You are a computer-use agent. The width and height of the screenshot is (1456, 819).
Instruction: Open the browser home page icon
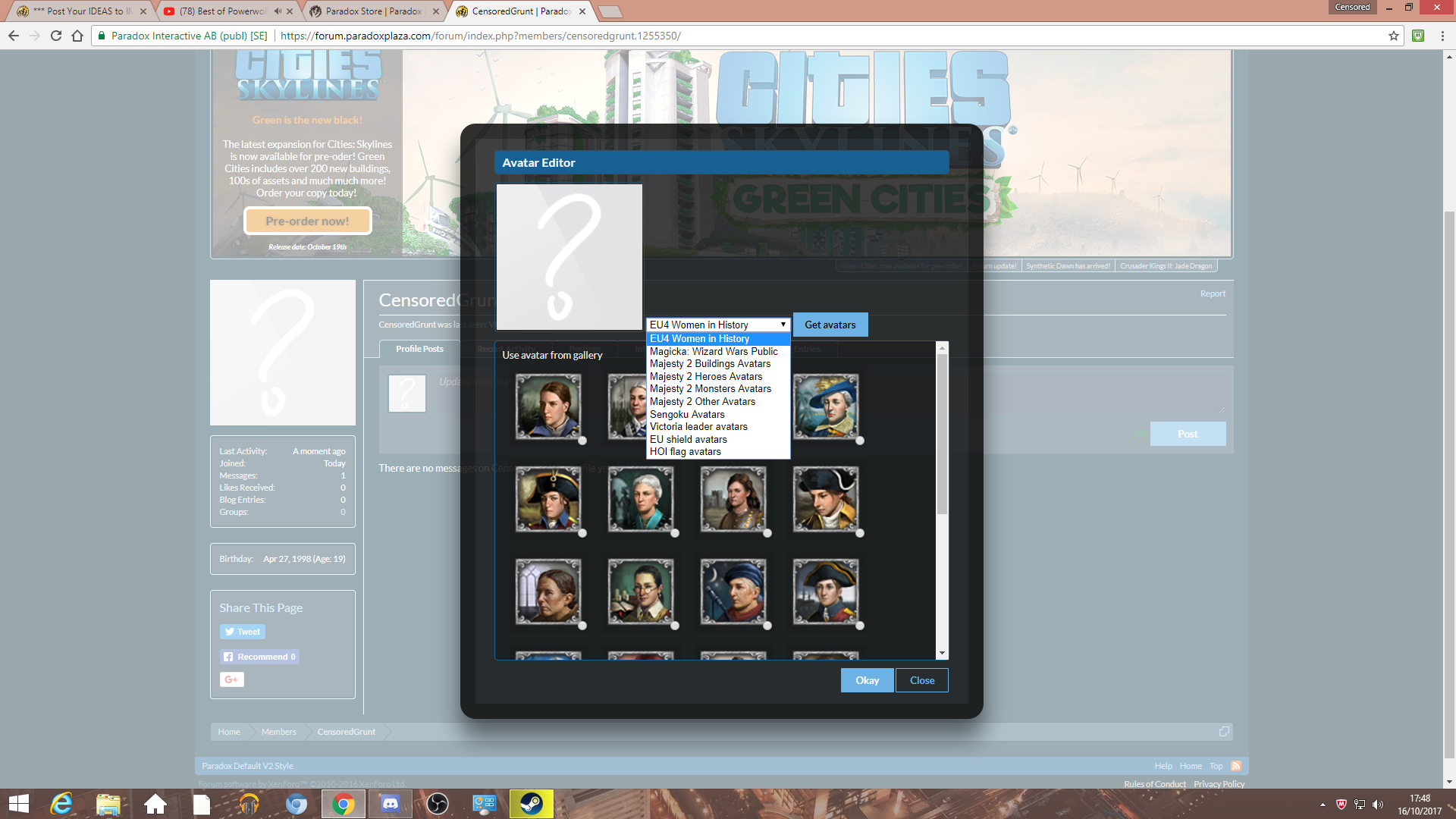(77, 36)
